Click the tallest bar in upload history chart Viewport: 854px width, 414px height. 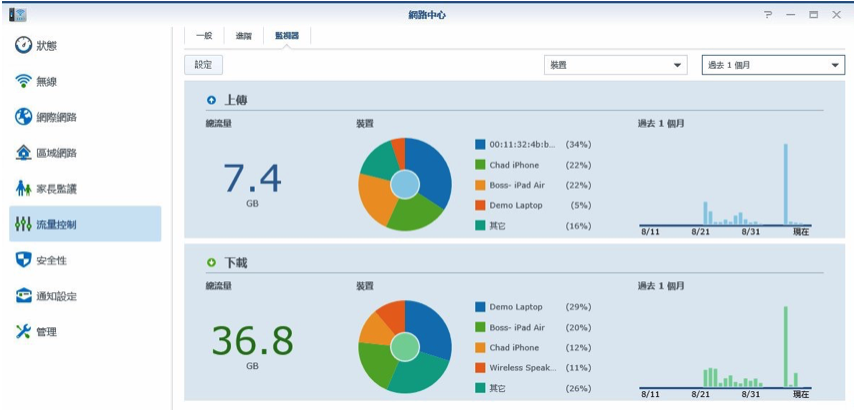click(786, 184)
